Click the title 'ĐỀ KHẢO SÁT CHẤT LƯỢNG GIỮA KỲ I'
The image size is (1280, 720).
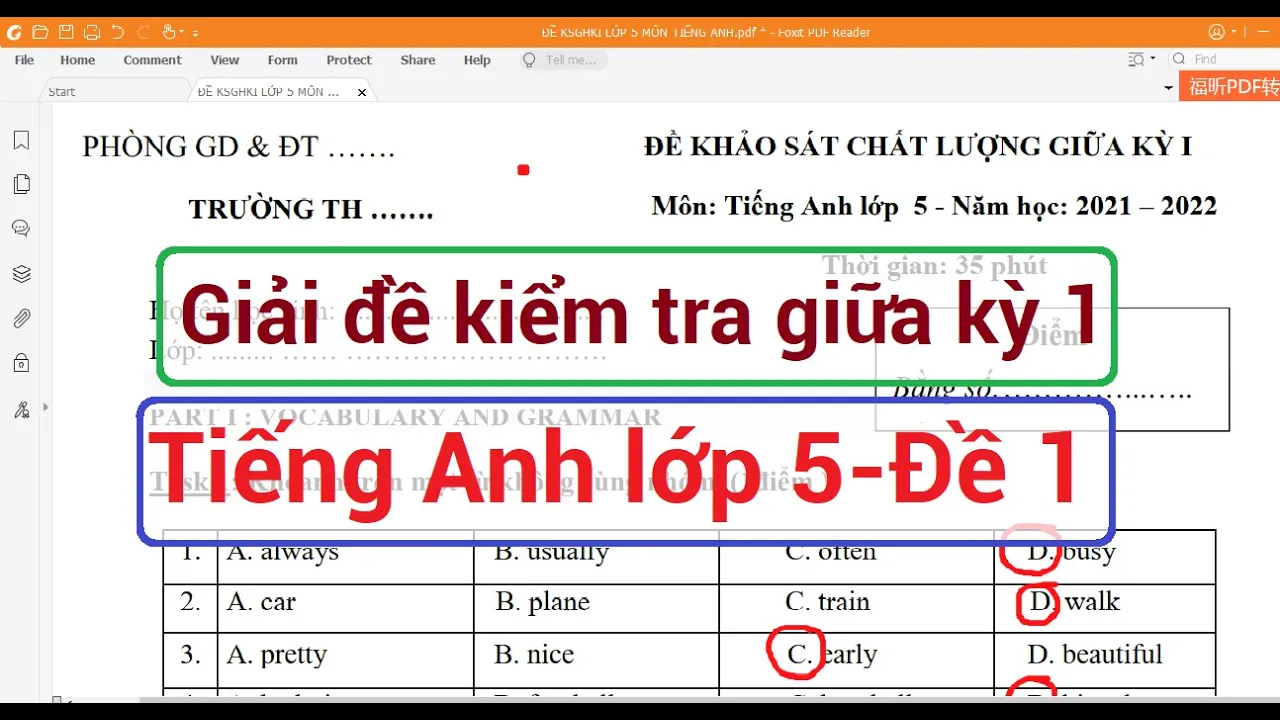pos(918,146)
